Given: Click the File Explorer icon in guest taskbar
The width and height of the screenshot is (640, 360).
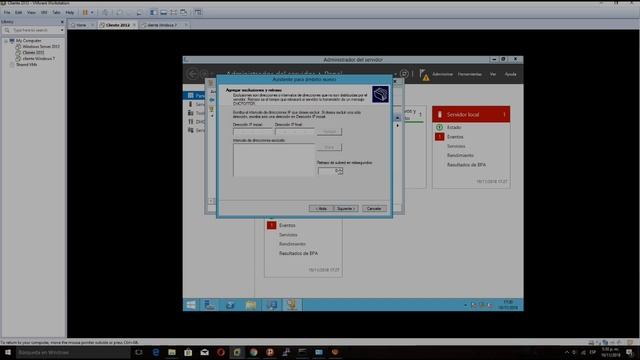Looking at the screenshot, I should 251,305.
